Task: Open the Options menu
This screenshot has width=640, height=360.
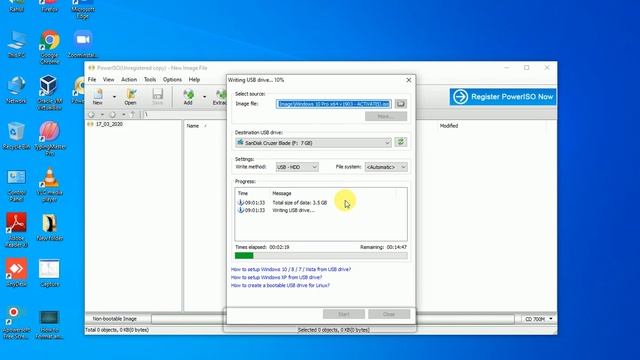Action: pyautogui.click(x=172, y=80)
